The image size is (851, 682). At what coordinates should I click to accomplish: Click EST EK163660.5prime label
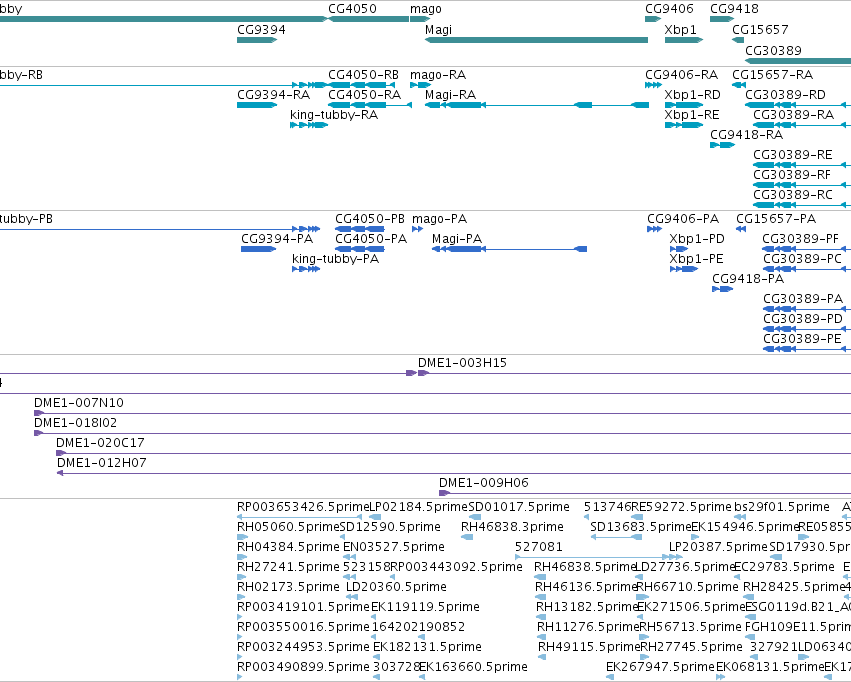coord(473,667)
